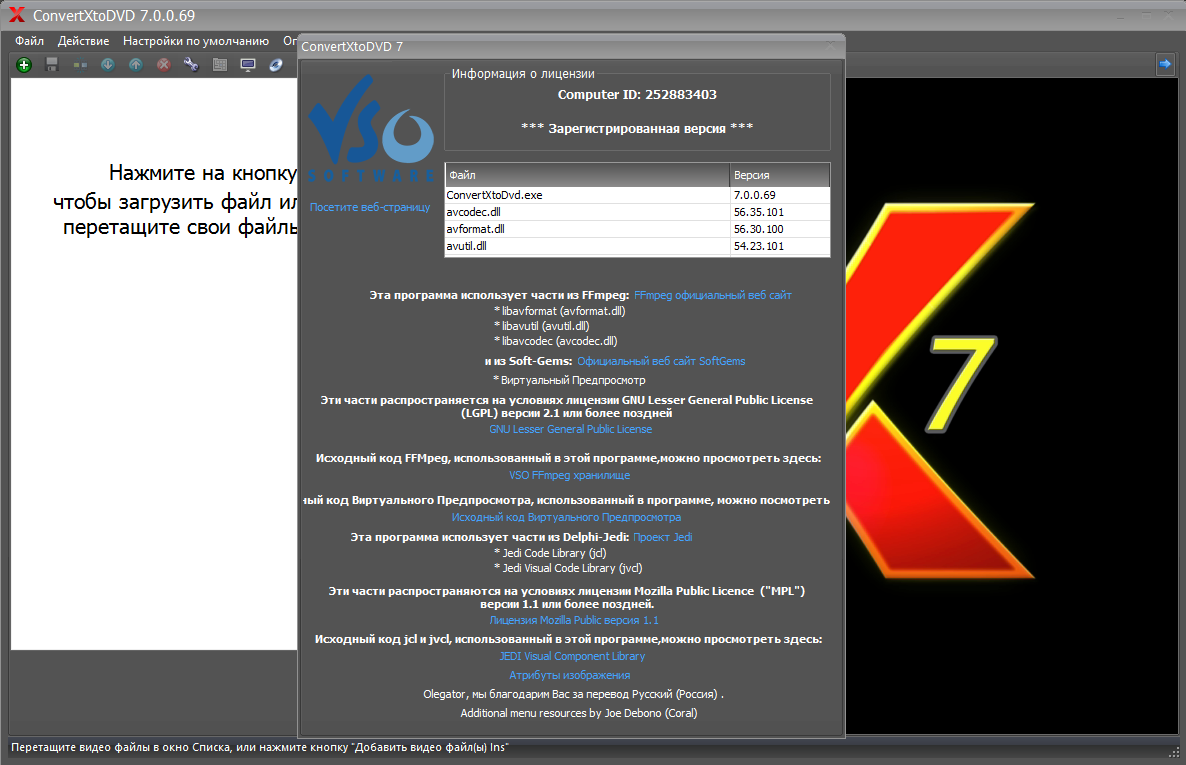Open the JEDI Visual Component Library link
This screenshot has height=765, width=1186.
click(572, 656)
